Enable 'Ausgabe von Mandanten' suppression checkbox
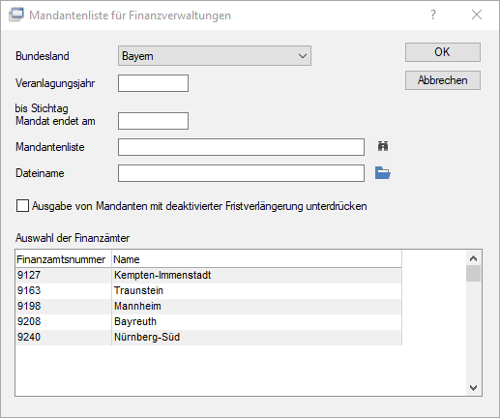Screen dimensions: 500x418 (22, 206)
